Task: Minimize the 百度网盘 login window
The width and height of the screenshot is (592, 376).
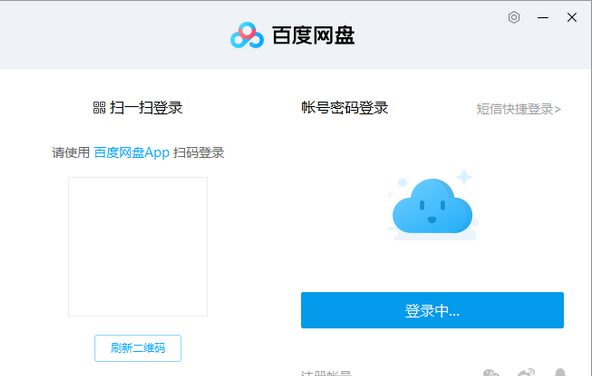Action: coord(543,17)
